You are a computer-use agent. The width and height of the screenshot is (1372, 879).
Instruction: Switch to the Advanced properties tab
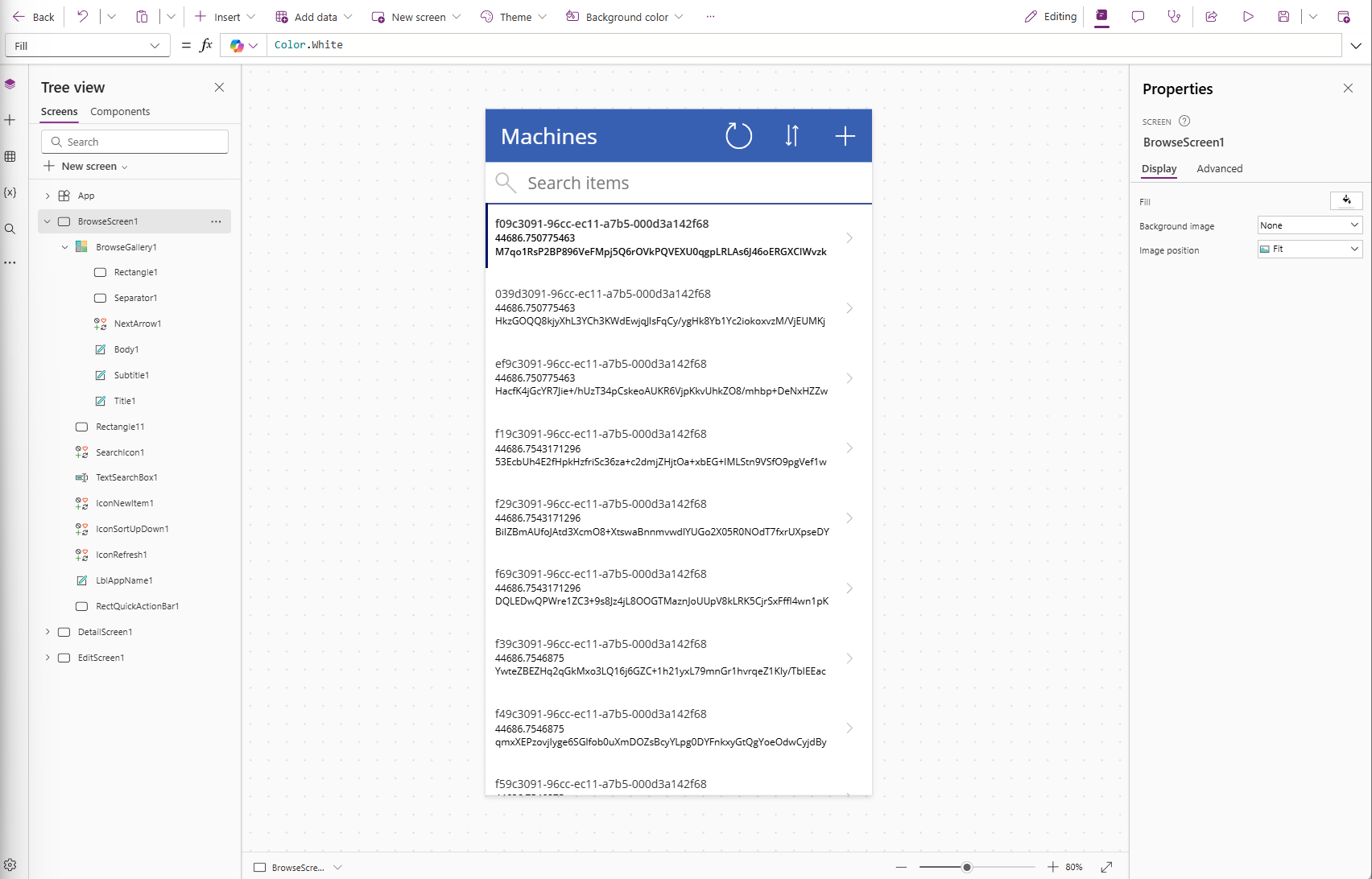tap(1219, 169)
